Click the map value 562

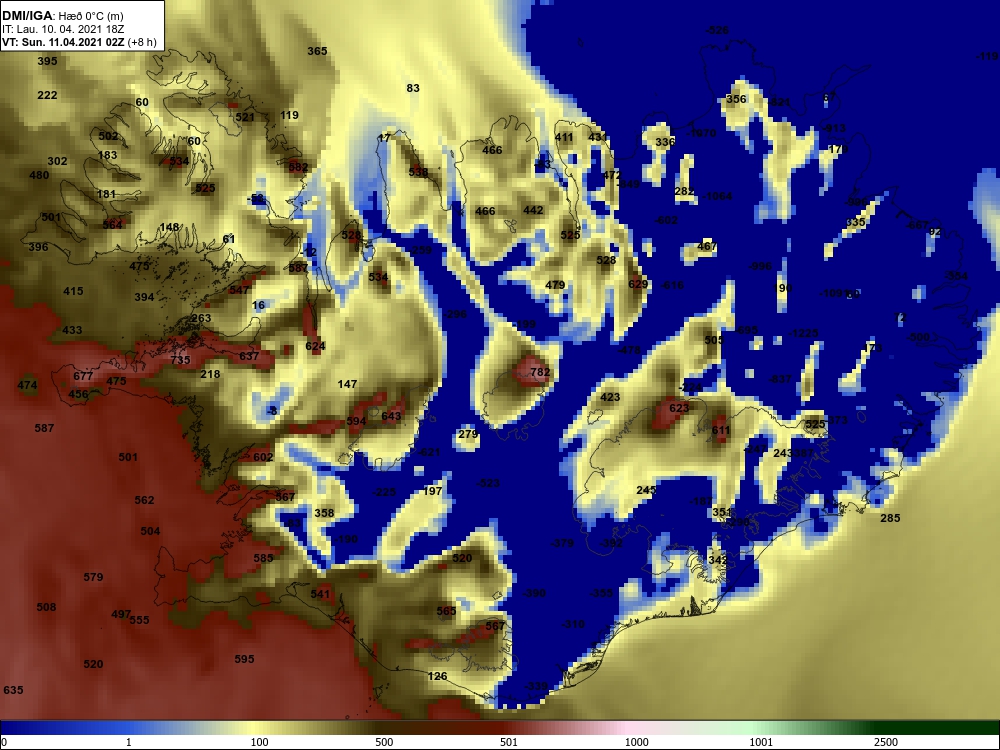coord(144,500)
